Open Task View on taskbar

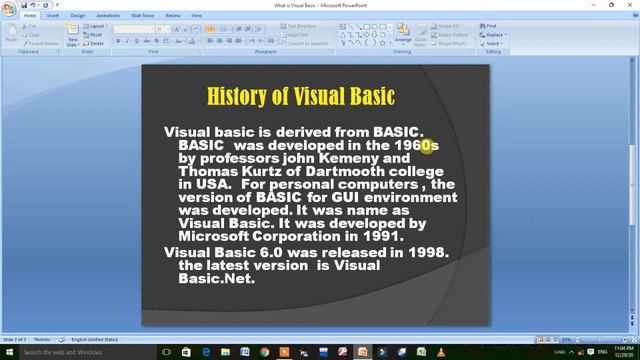(166, 352)
